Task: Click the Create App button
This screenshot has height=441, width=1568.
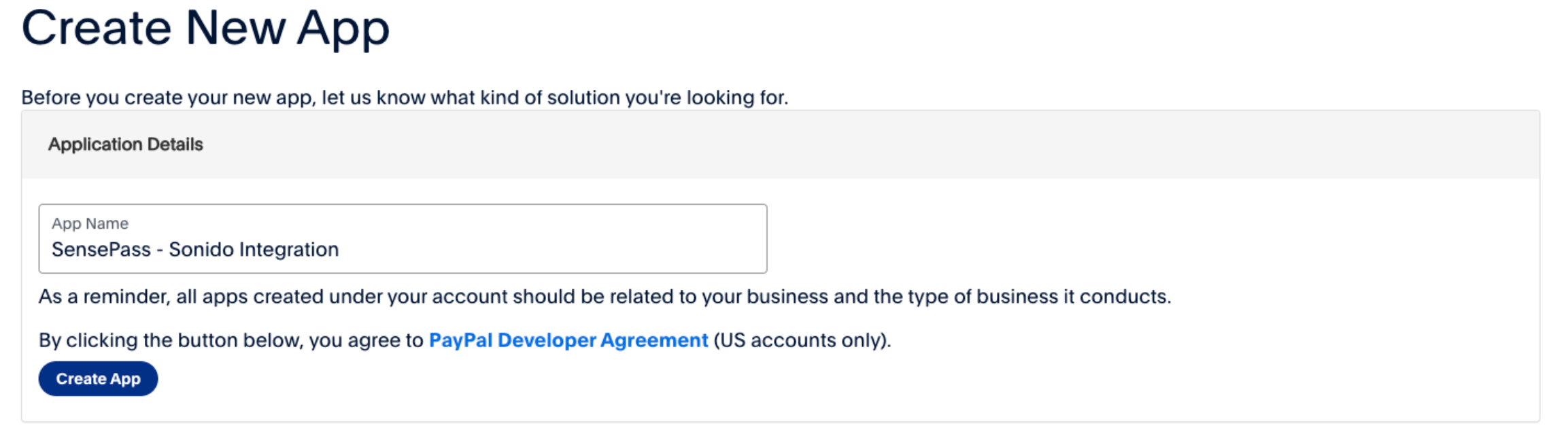Action: 98,379
